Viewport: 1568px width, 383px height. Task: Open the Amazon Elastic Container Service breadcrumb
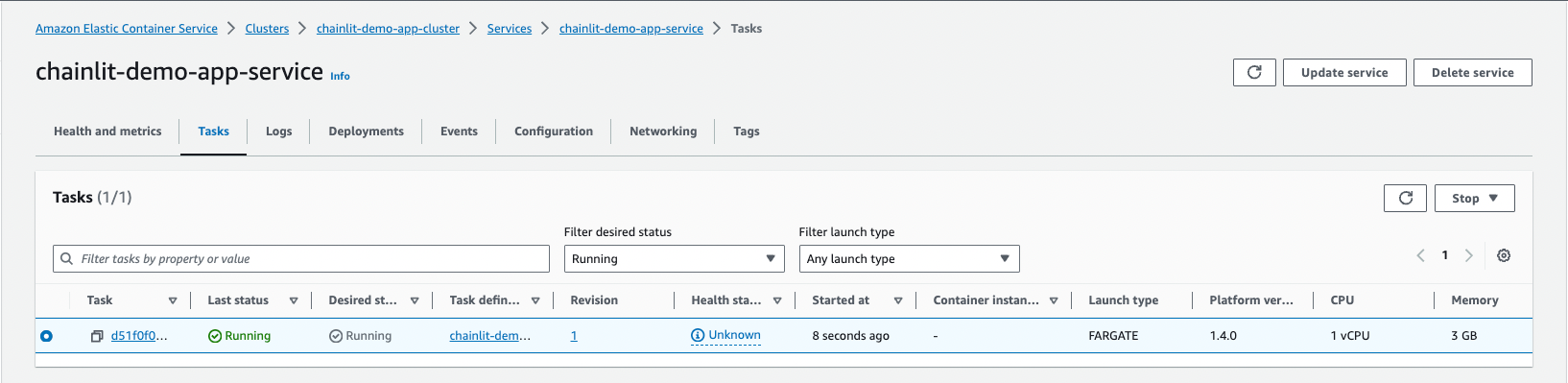pos(127,29)
